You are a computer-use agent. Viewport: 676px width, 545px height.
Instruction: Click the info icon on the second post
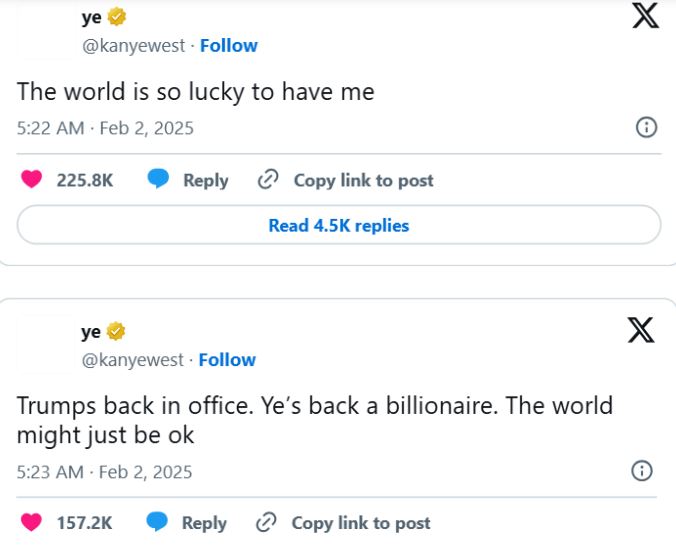click(643, 471)
